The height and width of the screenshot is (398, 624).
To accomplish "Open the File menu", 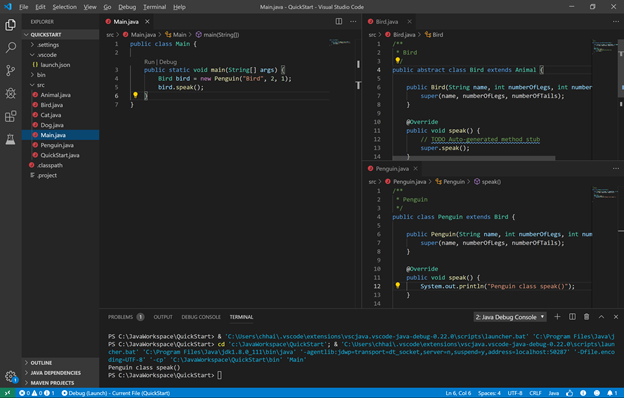I will [23, 7].
